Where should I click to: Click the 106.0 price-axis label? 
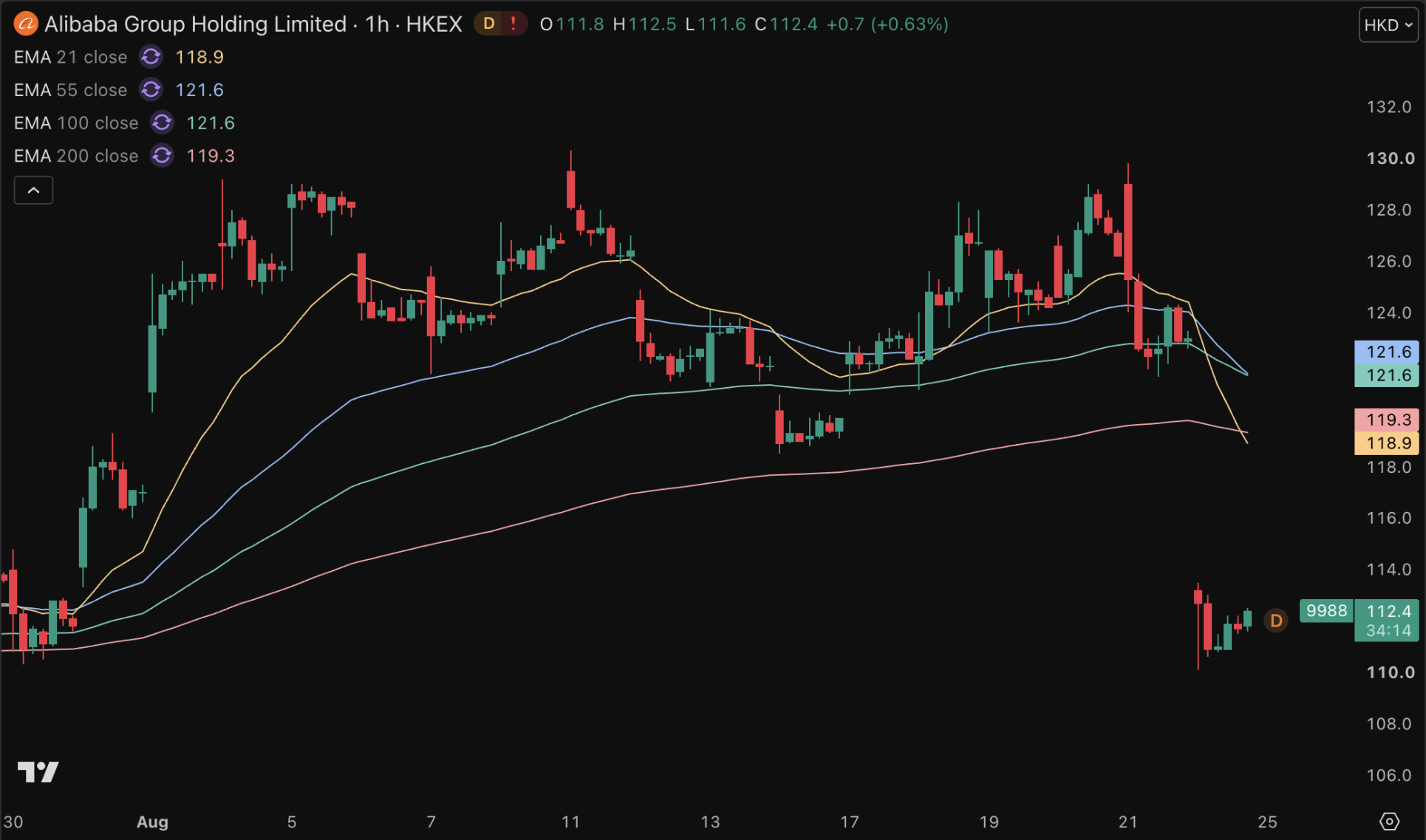click(x=1389, y=775)
